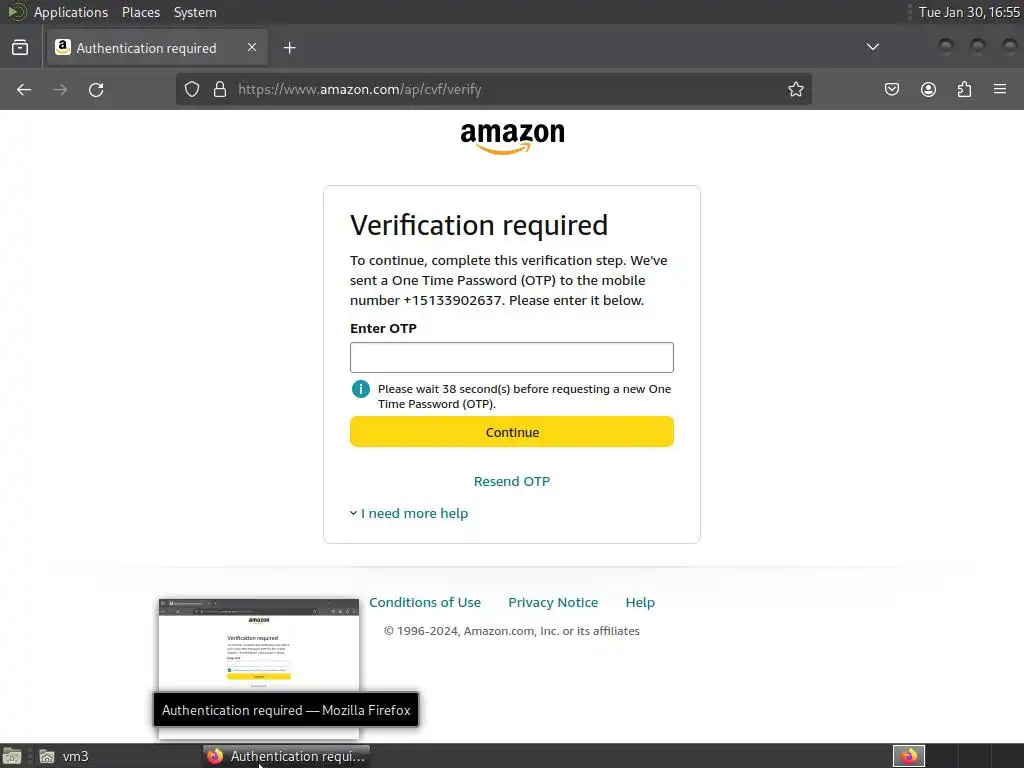Image resolution: width=1024 pixels, height=768 pixels.
Task: Open the Firefox hamburger application menu
Action: (x=1000, y=89)
